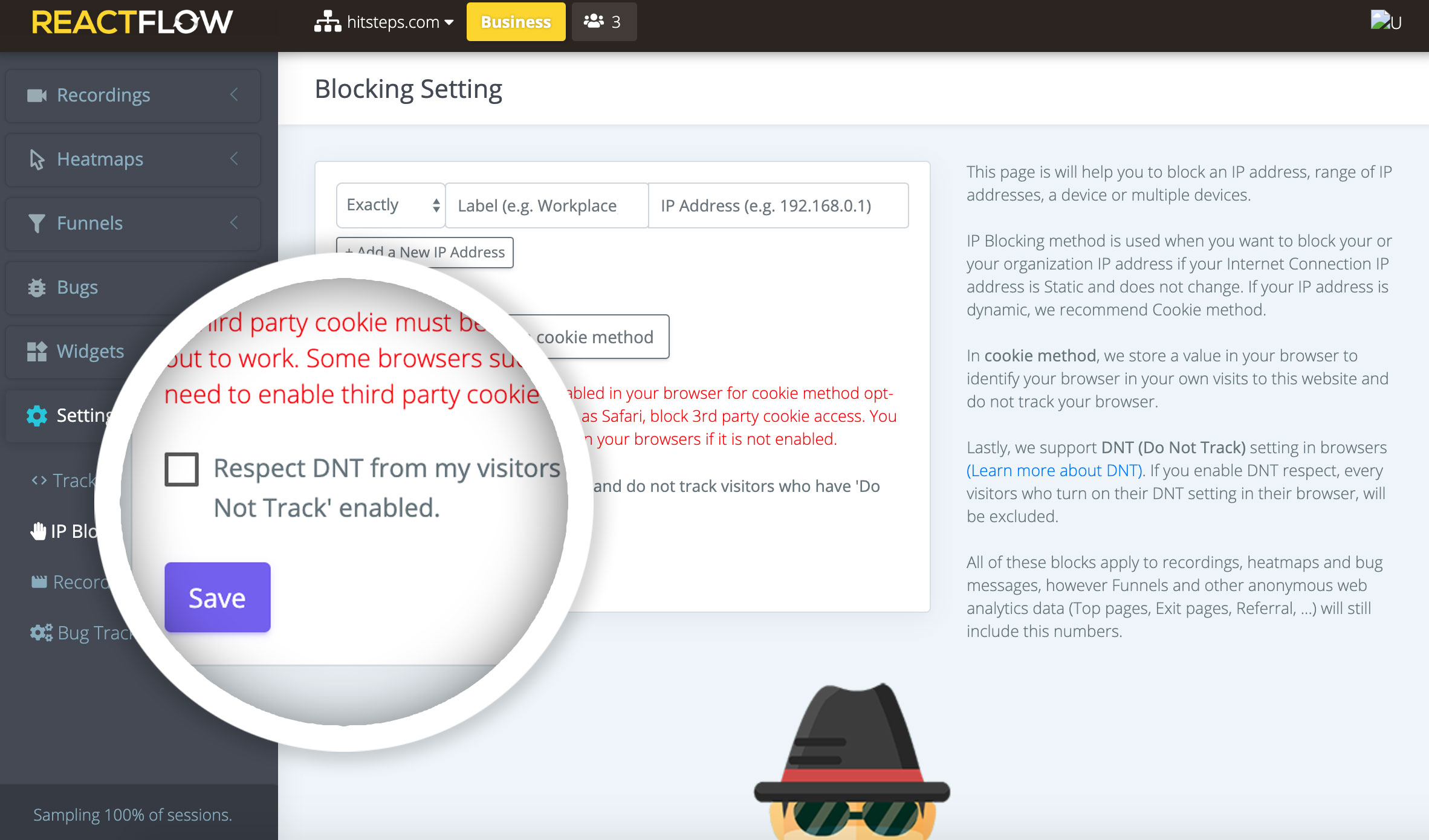This screenshot has width=1429, height=840.
Task: Click the Bug Tracking gears icon
Action: coord(41,633)
